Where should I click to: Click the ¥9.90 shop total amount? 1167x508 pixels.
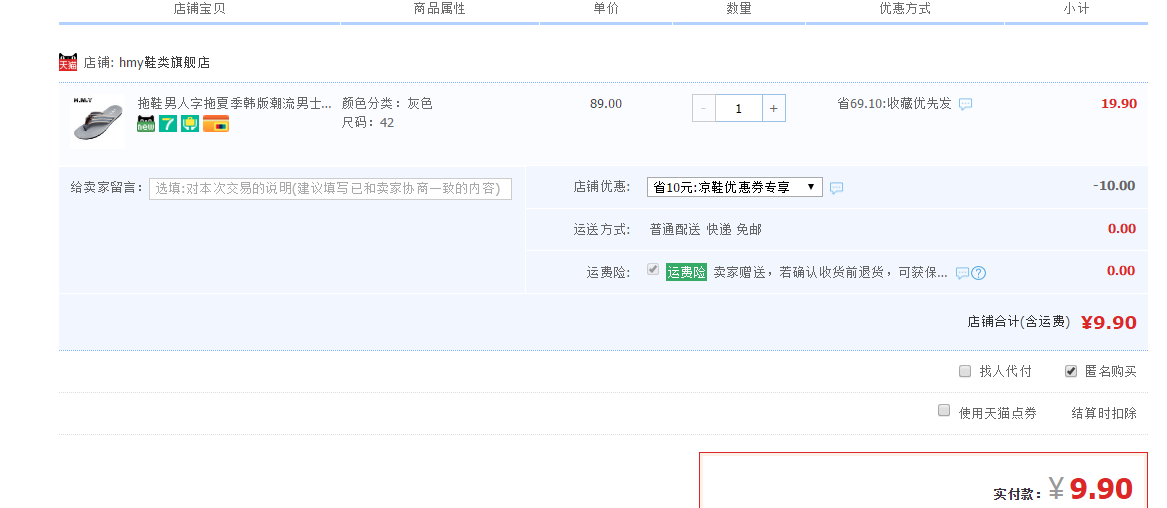pos(1109,323)
